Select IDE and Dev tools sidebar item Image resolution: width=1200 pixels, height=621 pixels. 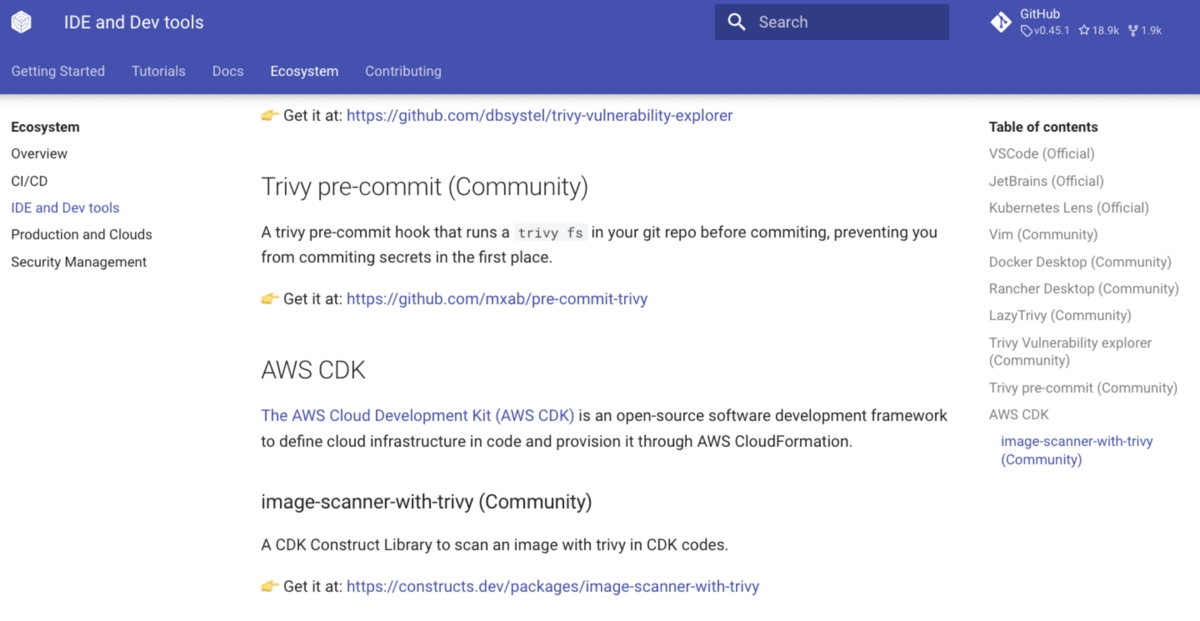point(65,208)
